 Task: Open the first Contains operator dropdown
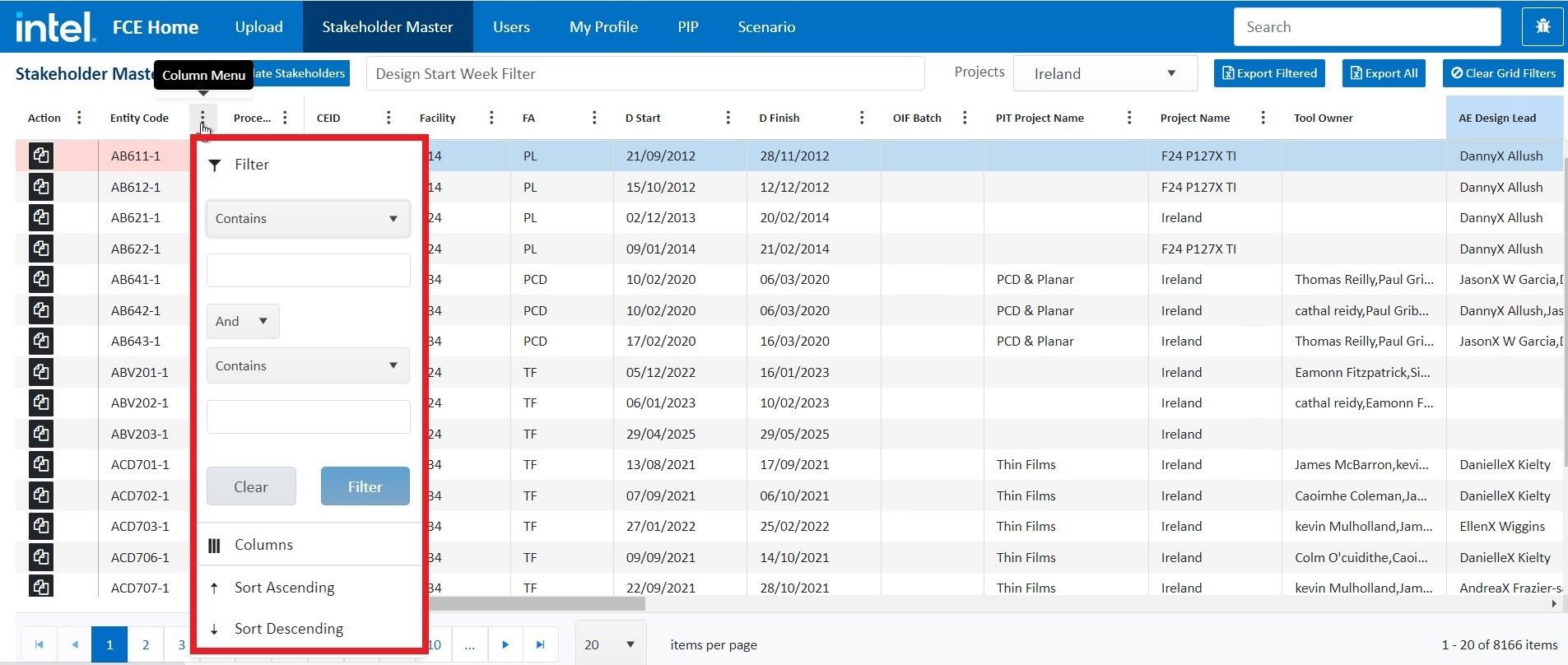coord(308,219)
